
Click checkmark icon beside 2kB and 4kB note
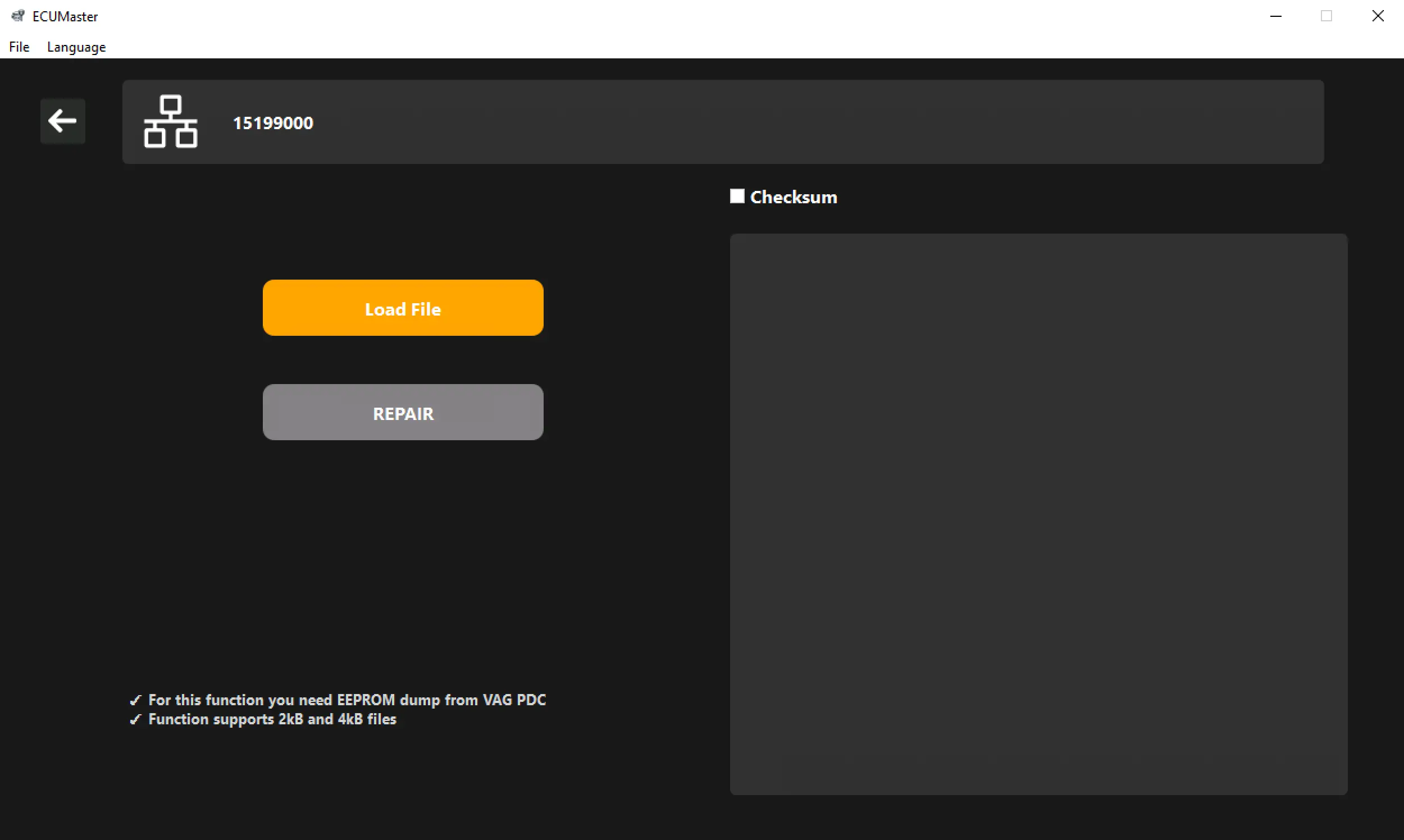point(135,720)
